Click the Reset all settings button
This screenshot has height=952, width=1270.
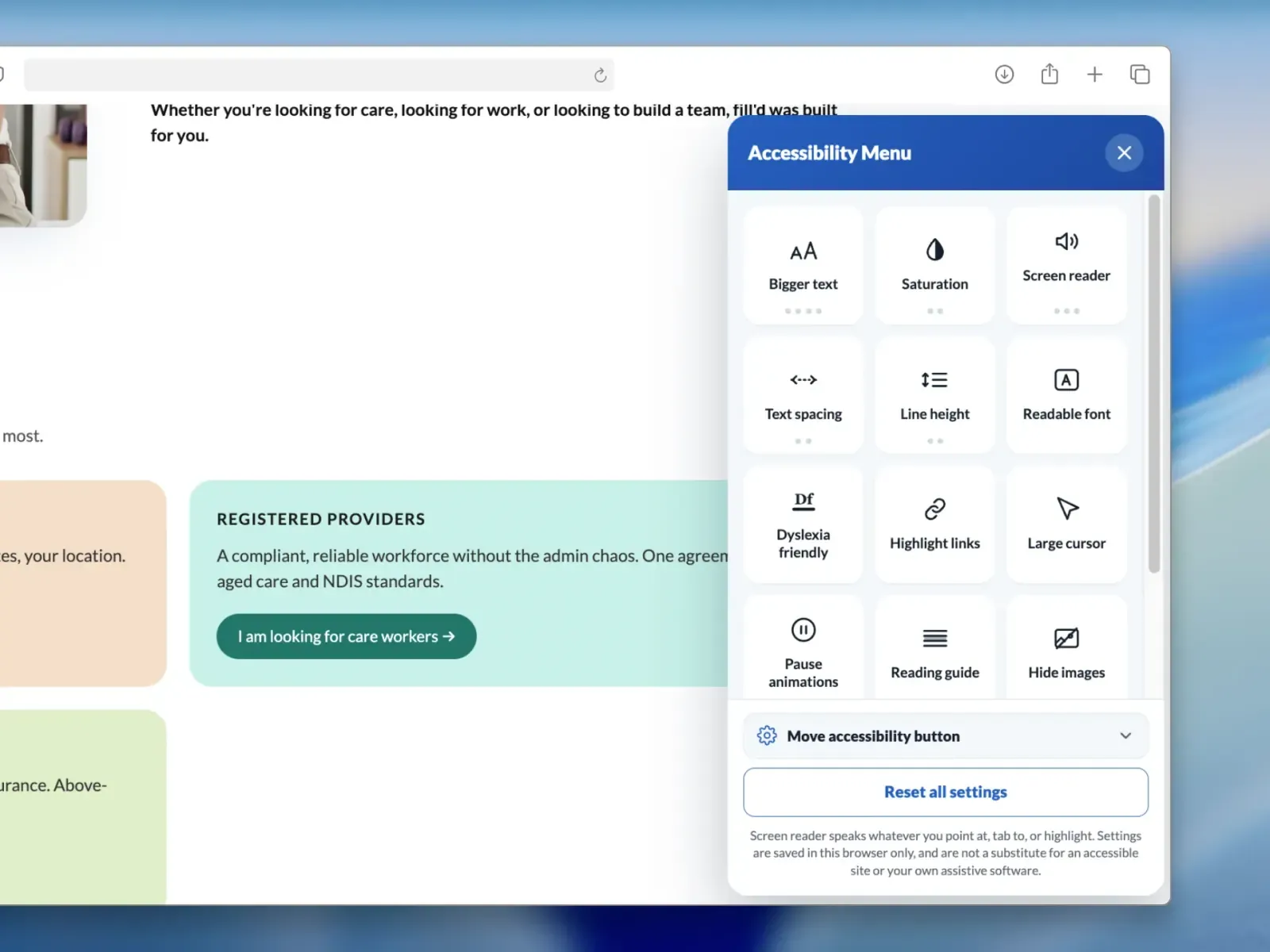click(945, 792)
